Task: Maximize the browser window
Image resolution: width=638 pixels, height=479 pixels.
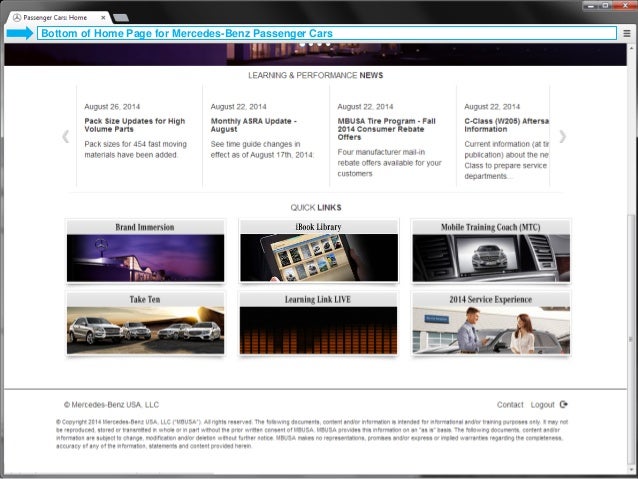Action: point(605,5)
